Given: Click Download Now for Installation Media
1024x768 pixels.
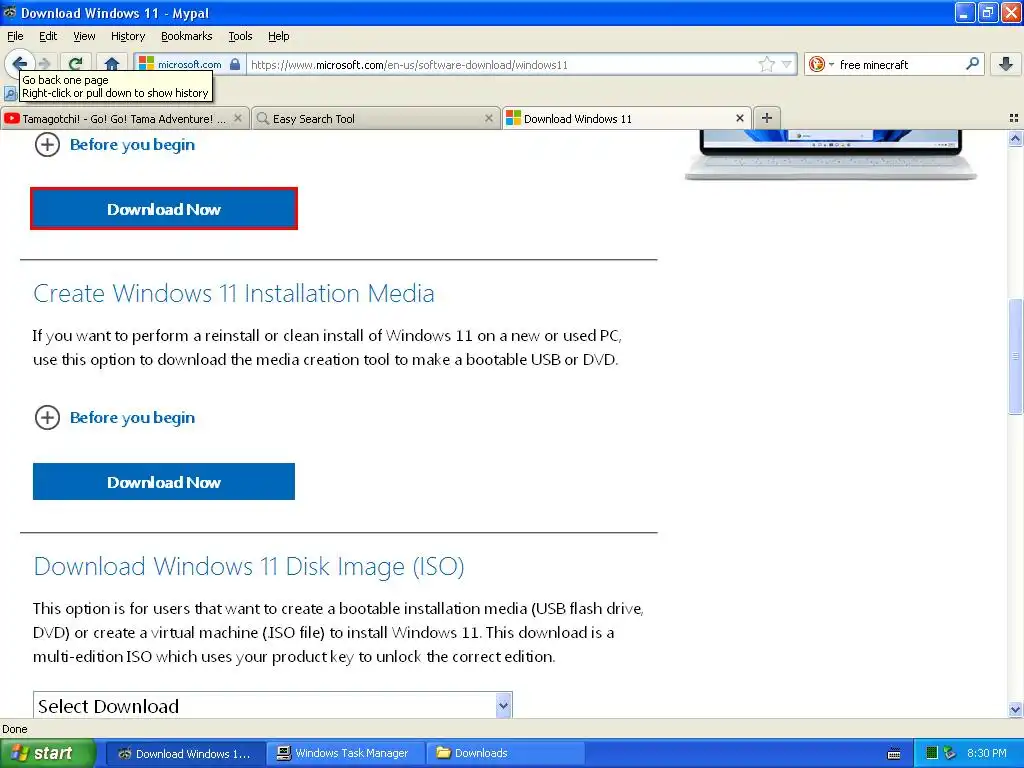Looking at the screenshot, I should tap(164, 482).
